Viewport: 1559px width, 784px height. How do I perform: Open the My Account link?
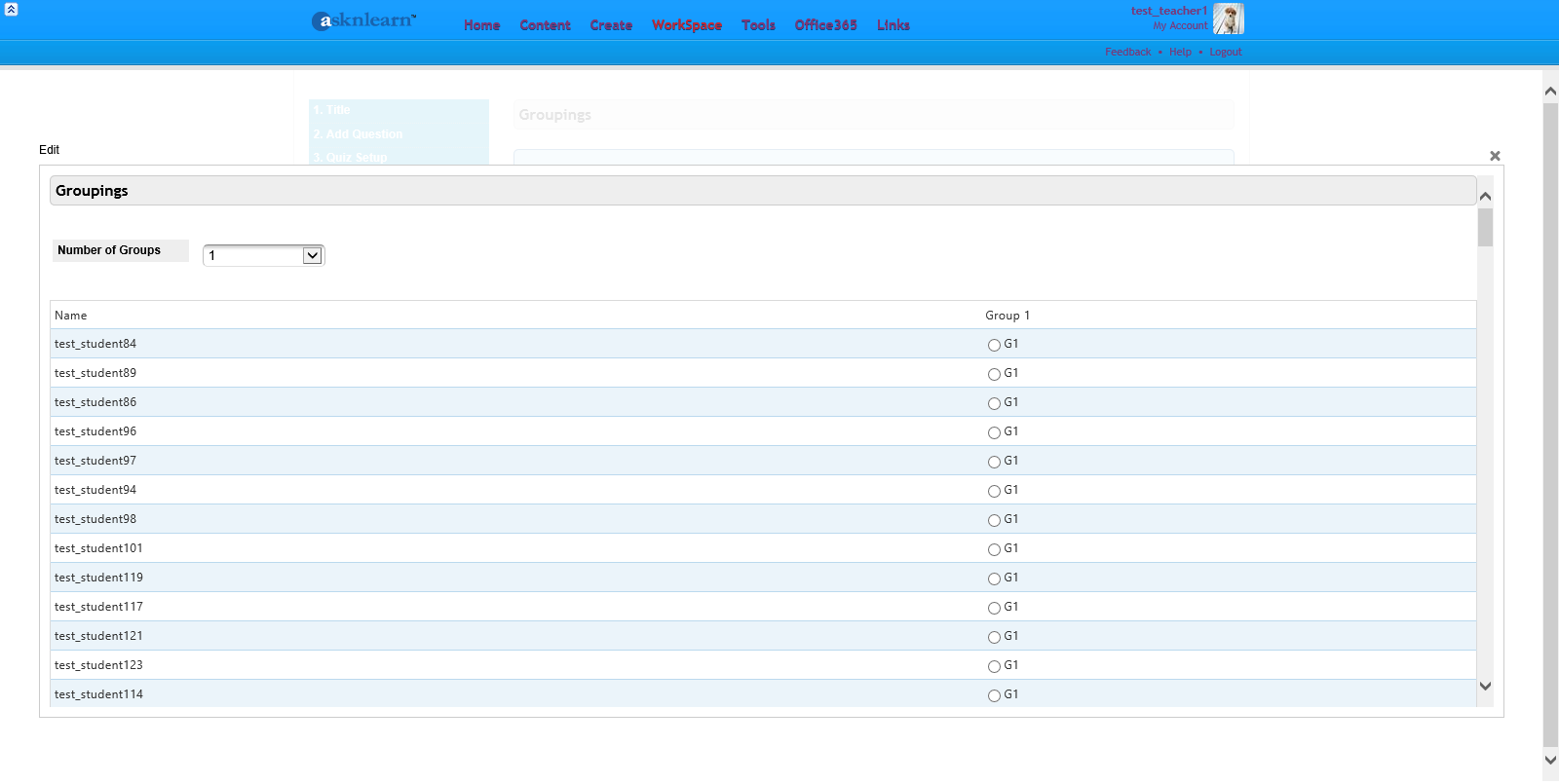pos(1180,26)
